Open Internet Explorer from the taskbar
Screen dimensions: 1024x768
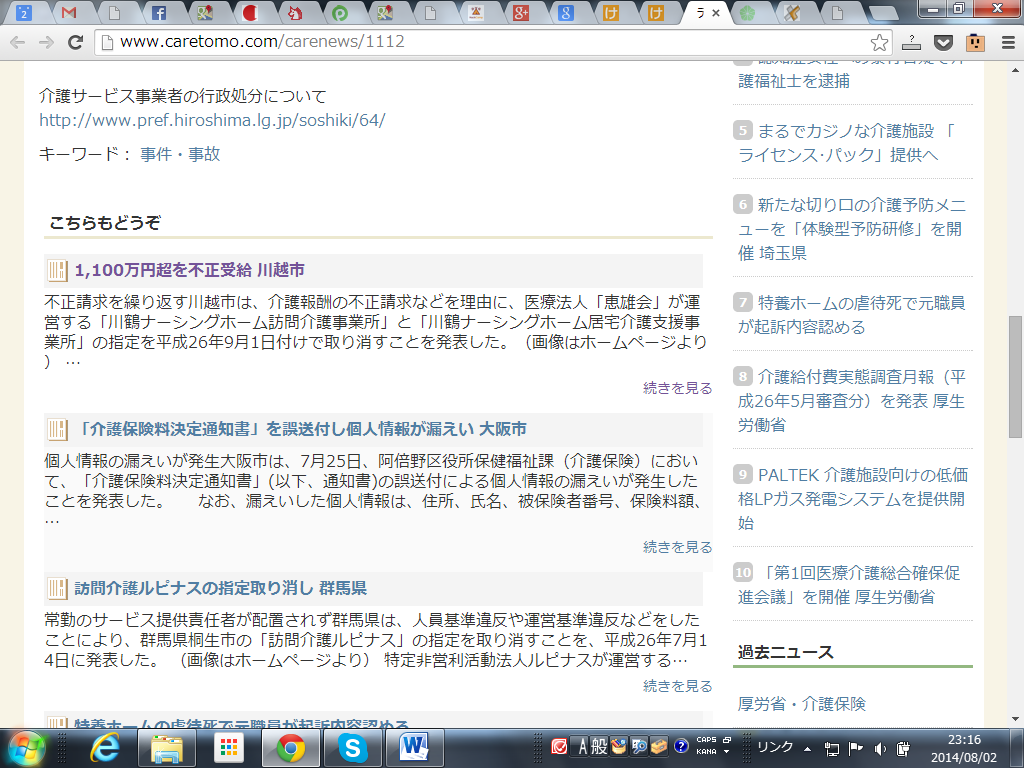click(x=105, y=747)
